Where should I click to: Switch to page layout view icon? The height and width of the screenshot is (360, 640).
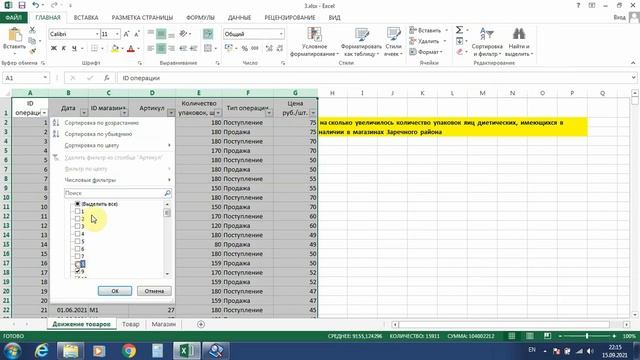pos(529,336)
